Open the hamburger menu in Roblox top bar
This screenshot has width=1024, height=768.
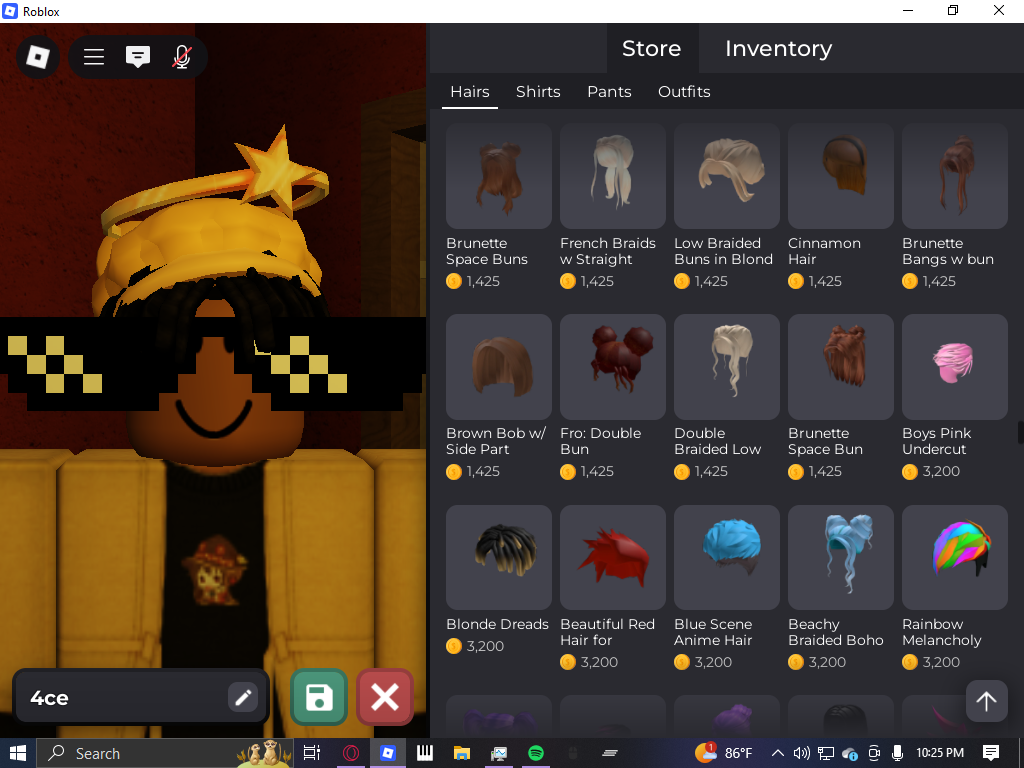(x=94, y=57)
